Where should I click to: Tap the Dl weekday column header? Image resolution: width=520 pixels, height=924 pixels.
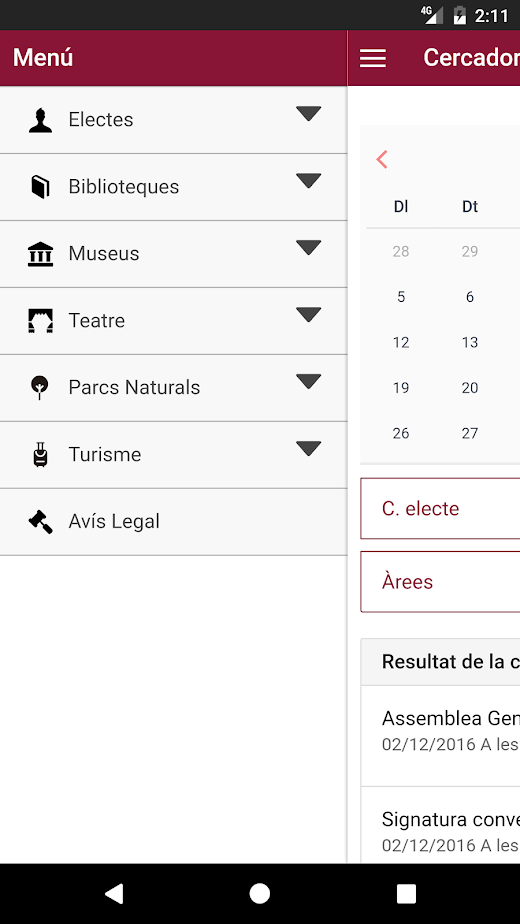click(x=401, y=206)
